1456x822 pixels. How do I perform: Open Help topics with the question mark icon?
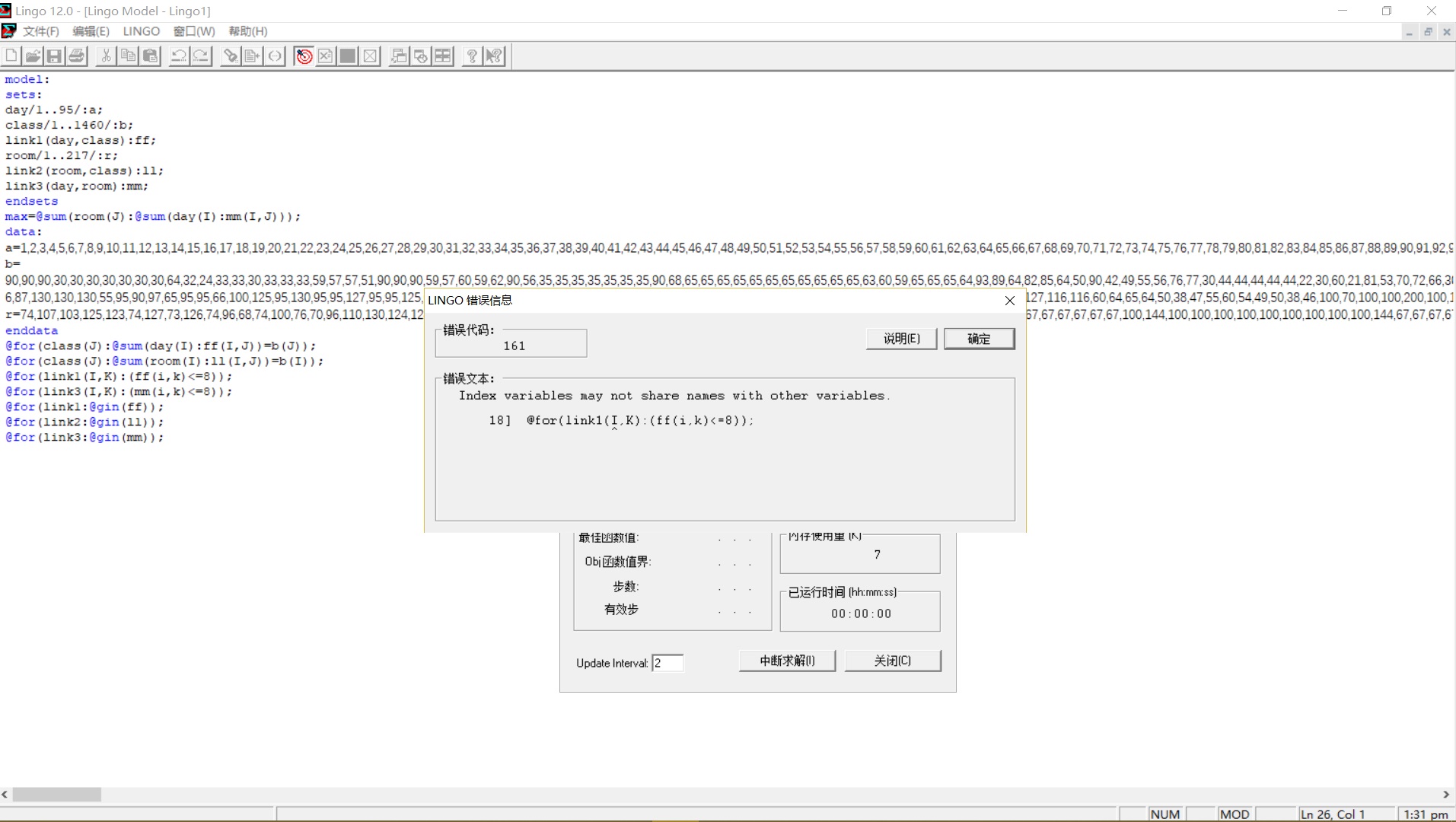coord(472,56)
